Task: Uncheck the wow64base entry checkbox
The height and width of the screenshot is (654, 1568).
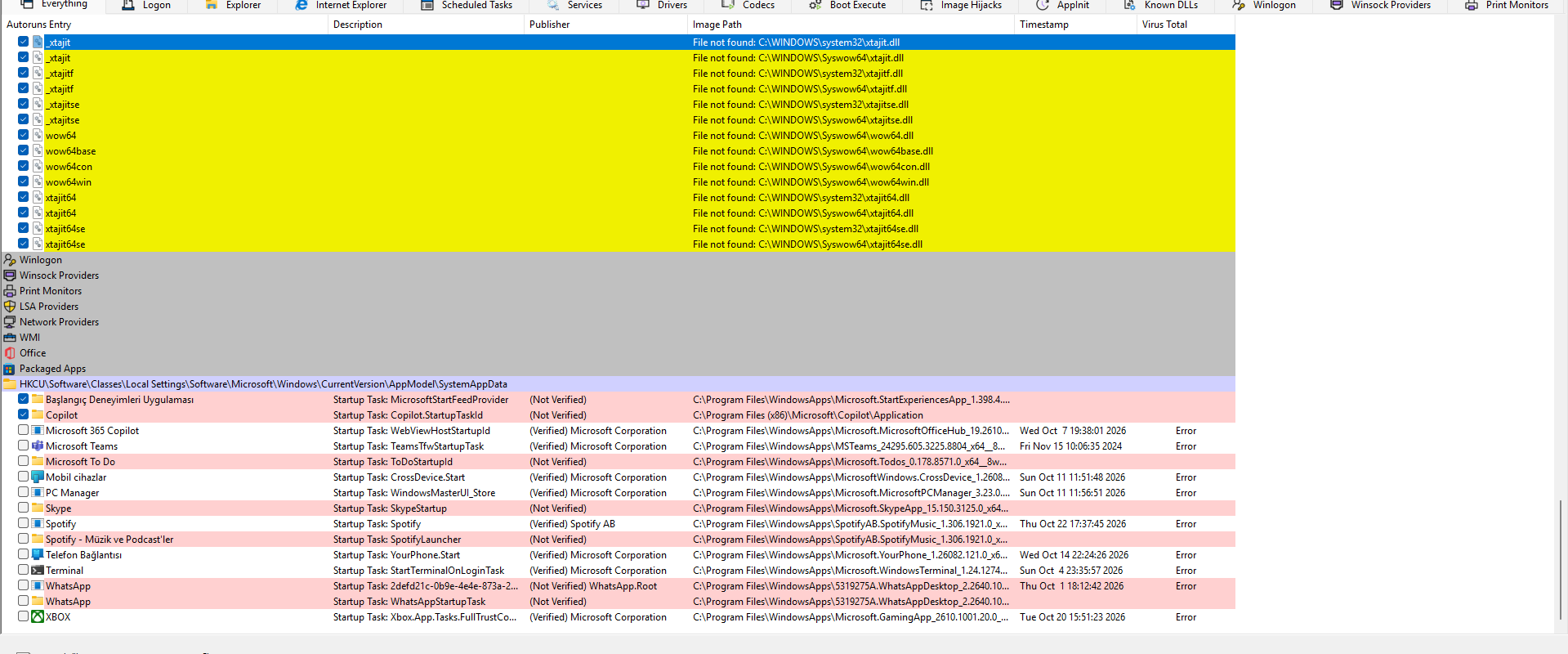Action: point(24,151)
